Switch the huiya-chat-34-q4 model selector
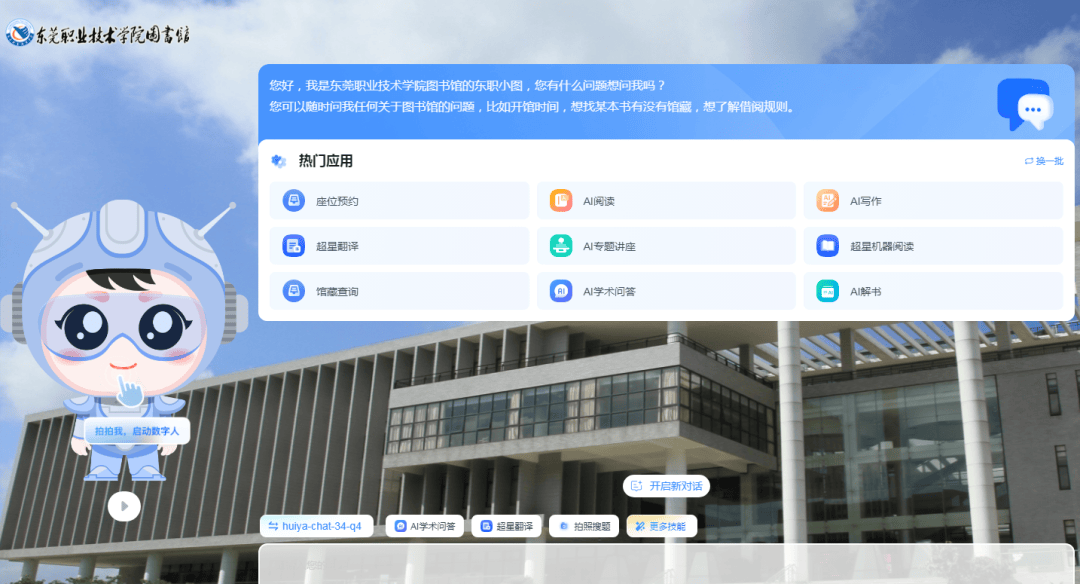This screenshot has width=1080, height=584. (316, 526)
